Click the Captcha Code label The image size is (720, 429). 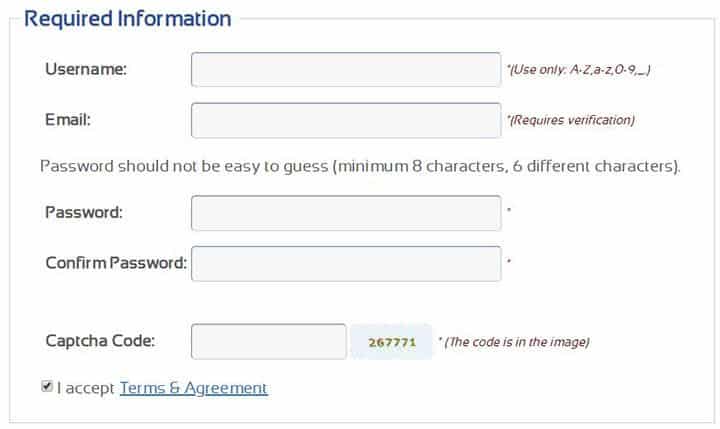tap(100, 341)
